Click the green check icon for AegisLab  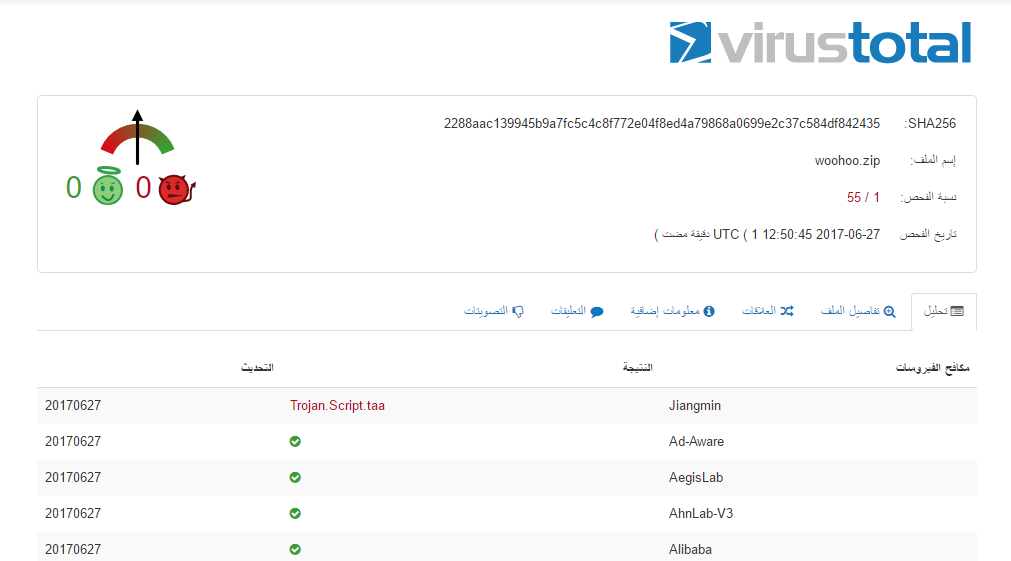click(x=295, y=478)
